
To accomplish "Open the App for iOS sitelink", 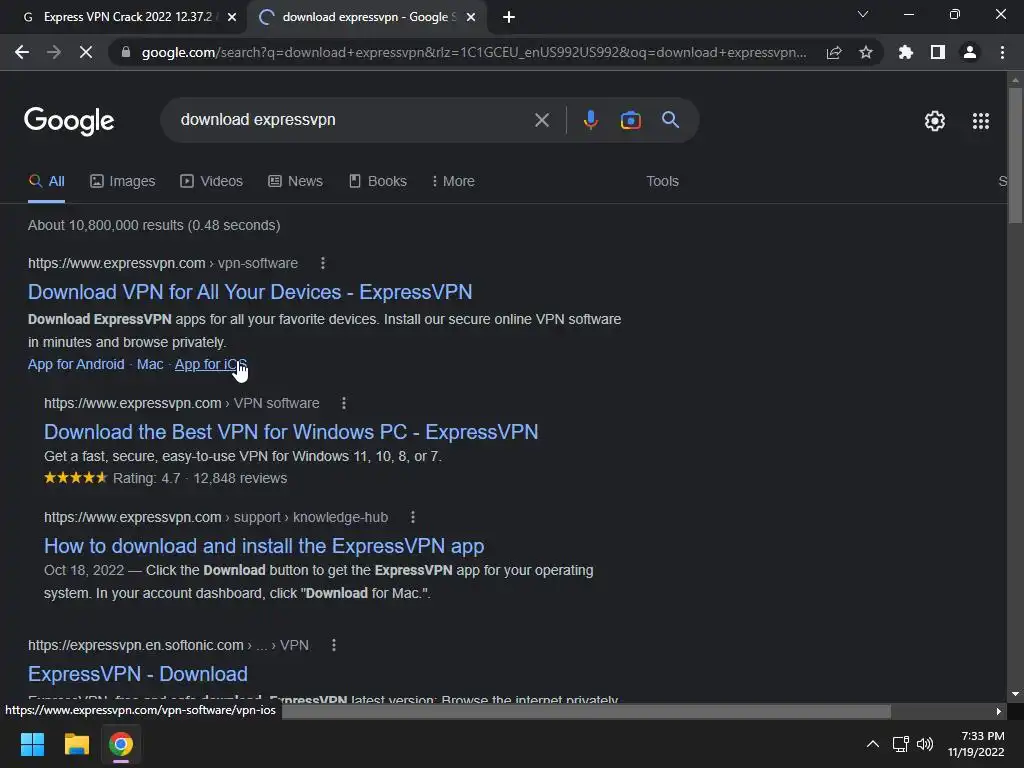I will pos(210,364).
